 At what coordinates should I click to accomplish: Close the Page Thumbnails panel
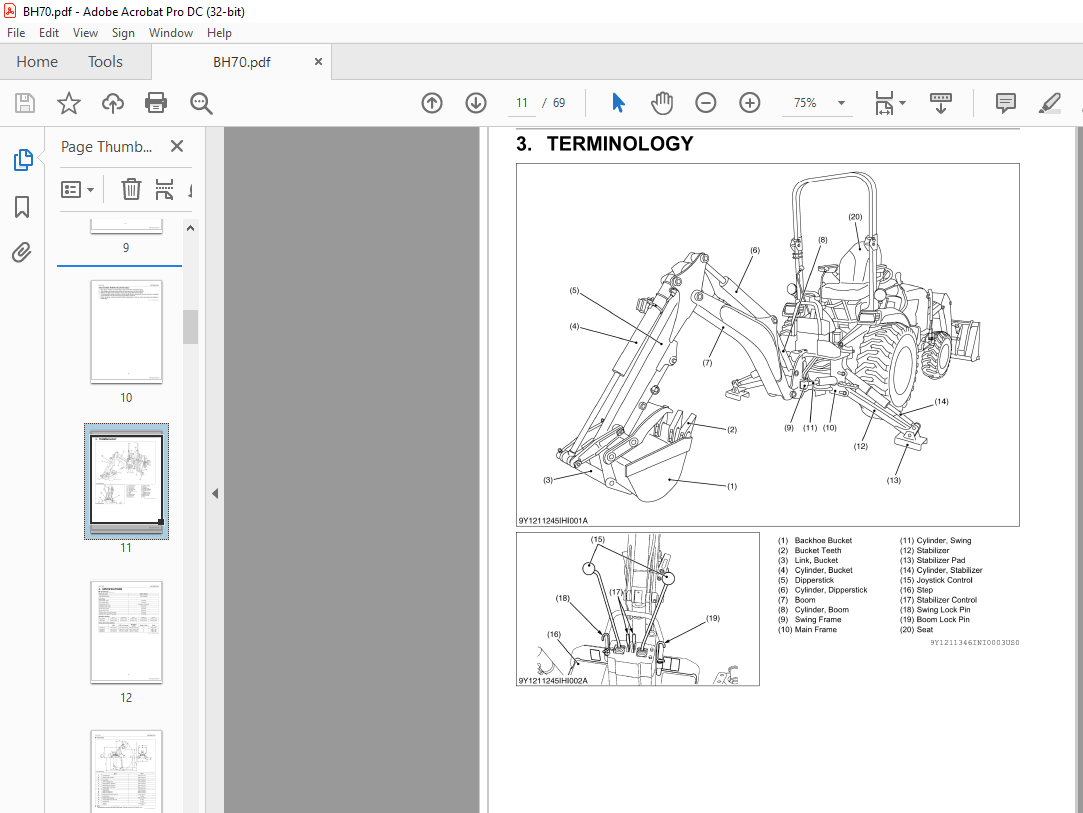177,146
